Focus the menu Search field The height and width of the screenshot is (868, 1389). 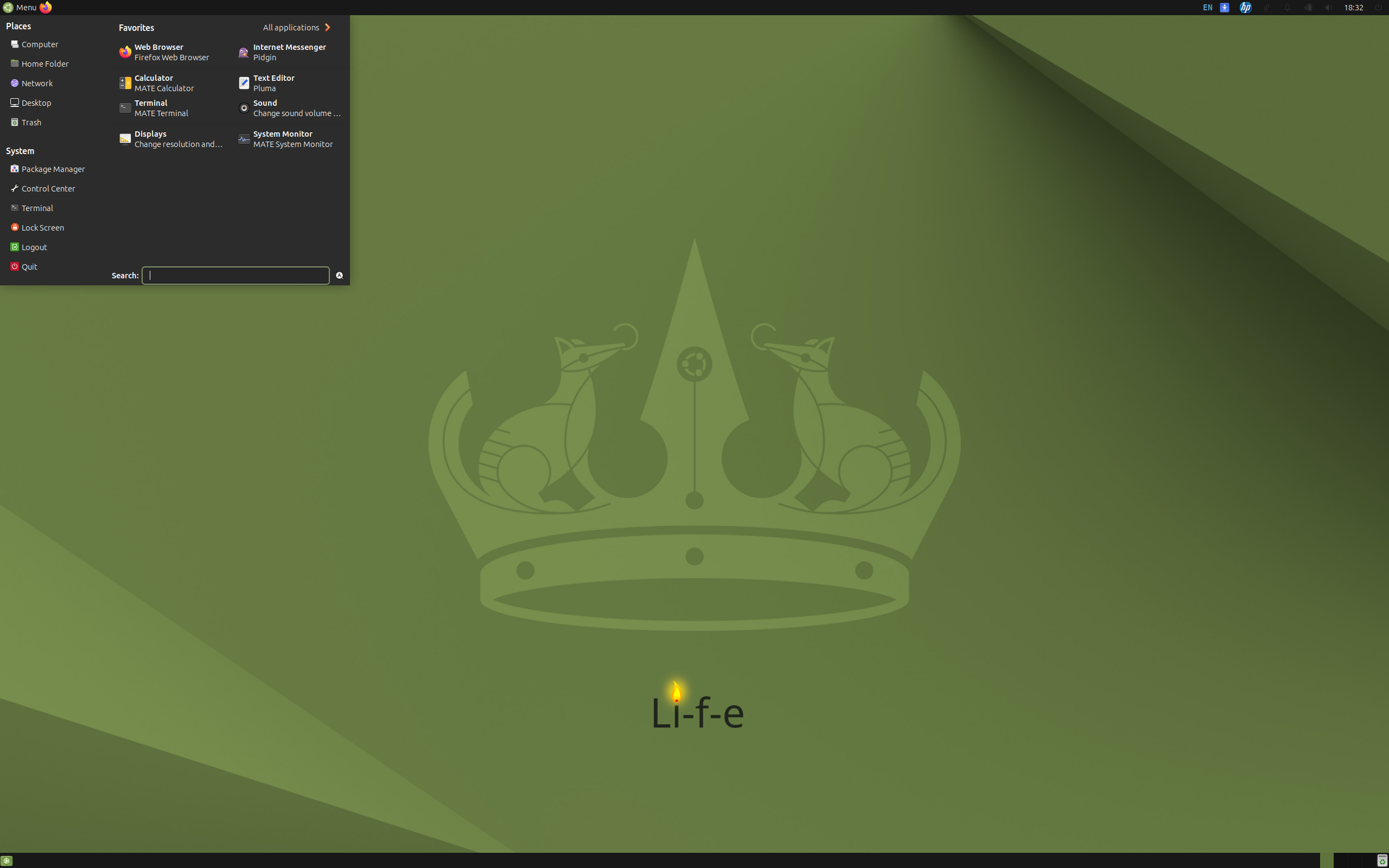coord(235,276)
